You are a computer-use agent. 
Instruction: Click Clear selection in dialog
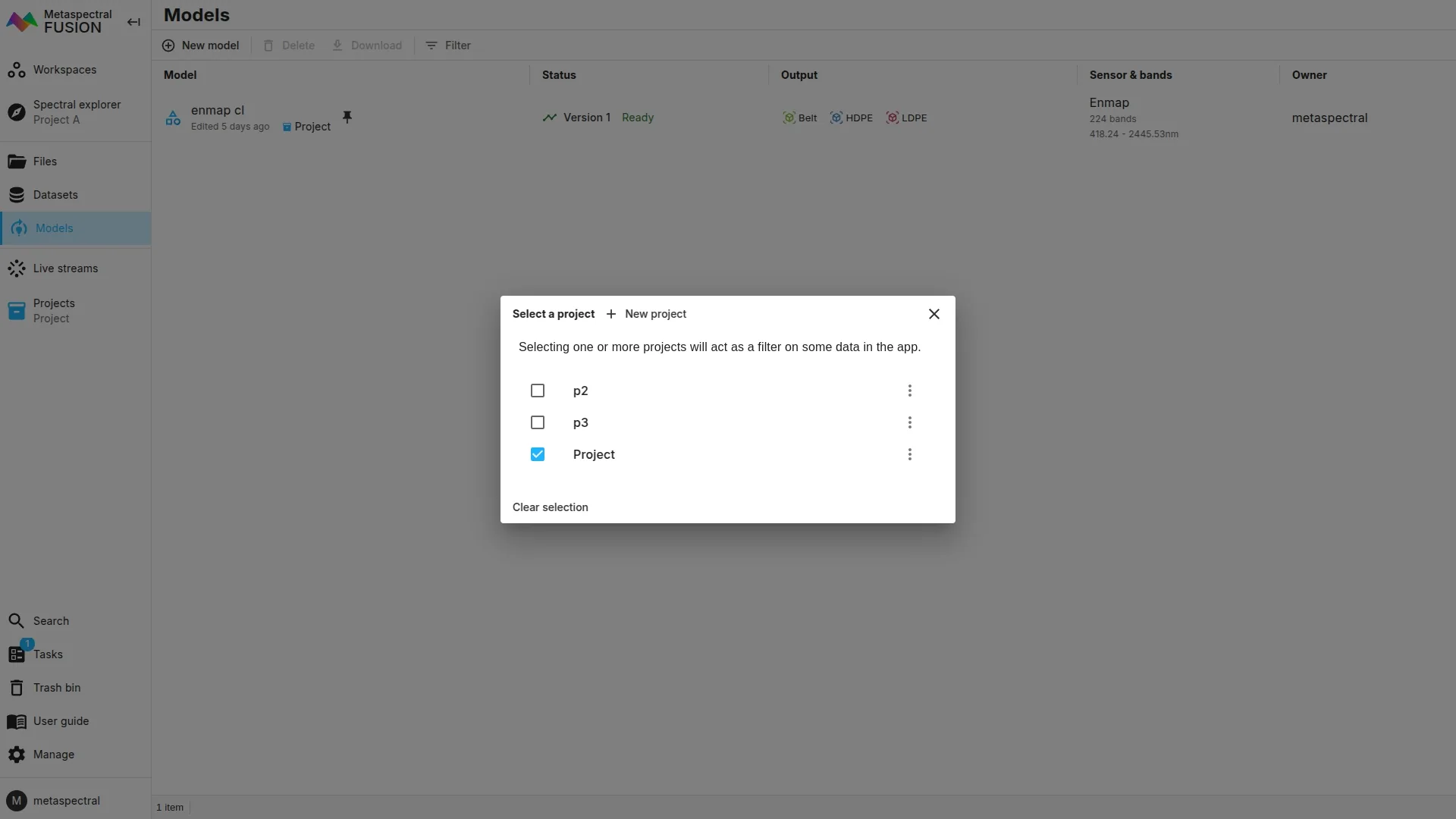click(x=550, y=507)
